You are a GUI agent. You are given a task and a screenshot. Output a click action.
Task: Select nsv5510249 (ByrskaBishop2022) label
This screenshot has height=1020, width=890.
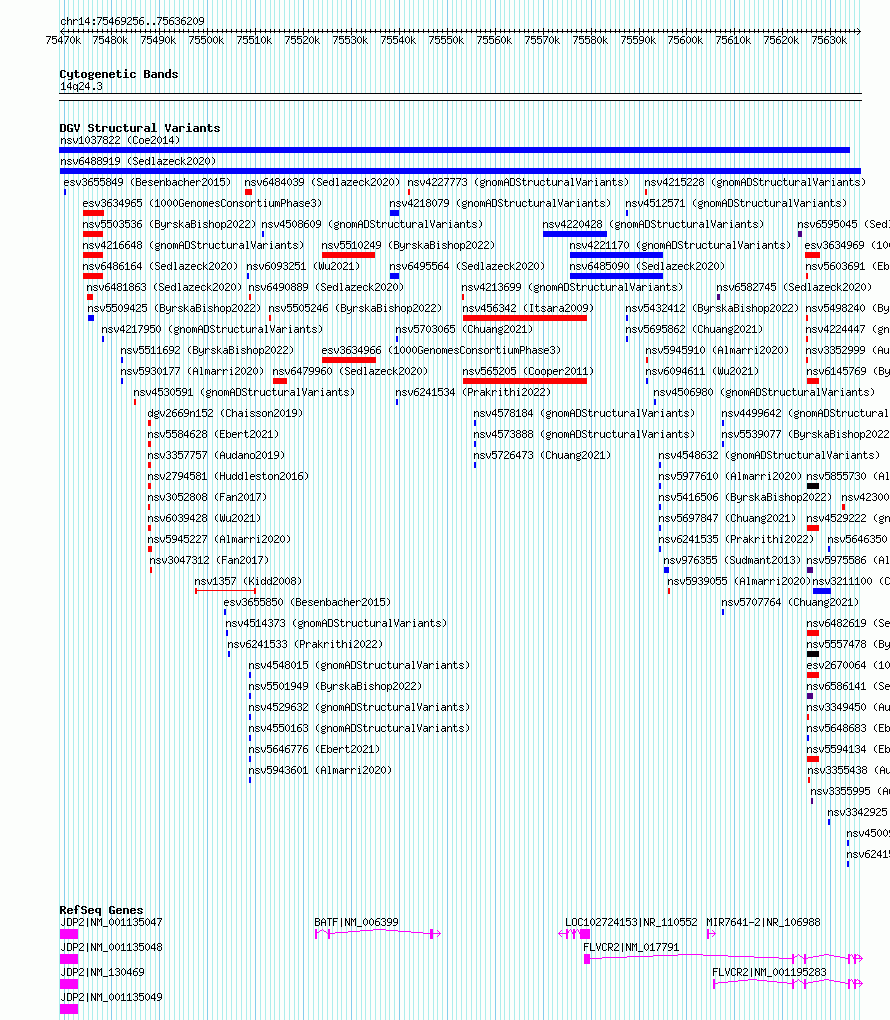(x=409, y=245)
